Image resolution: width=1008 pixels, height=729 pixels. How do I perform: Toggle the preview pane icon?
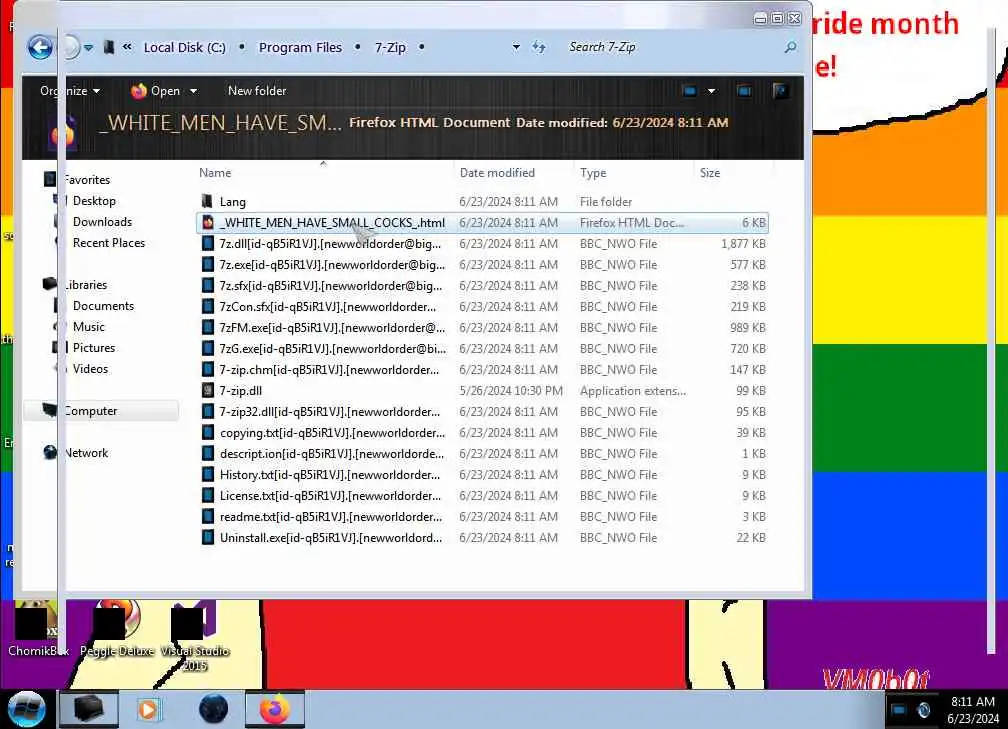pos(744,91)
